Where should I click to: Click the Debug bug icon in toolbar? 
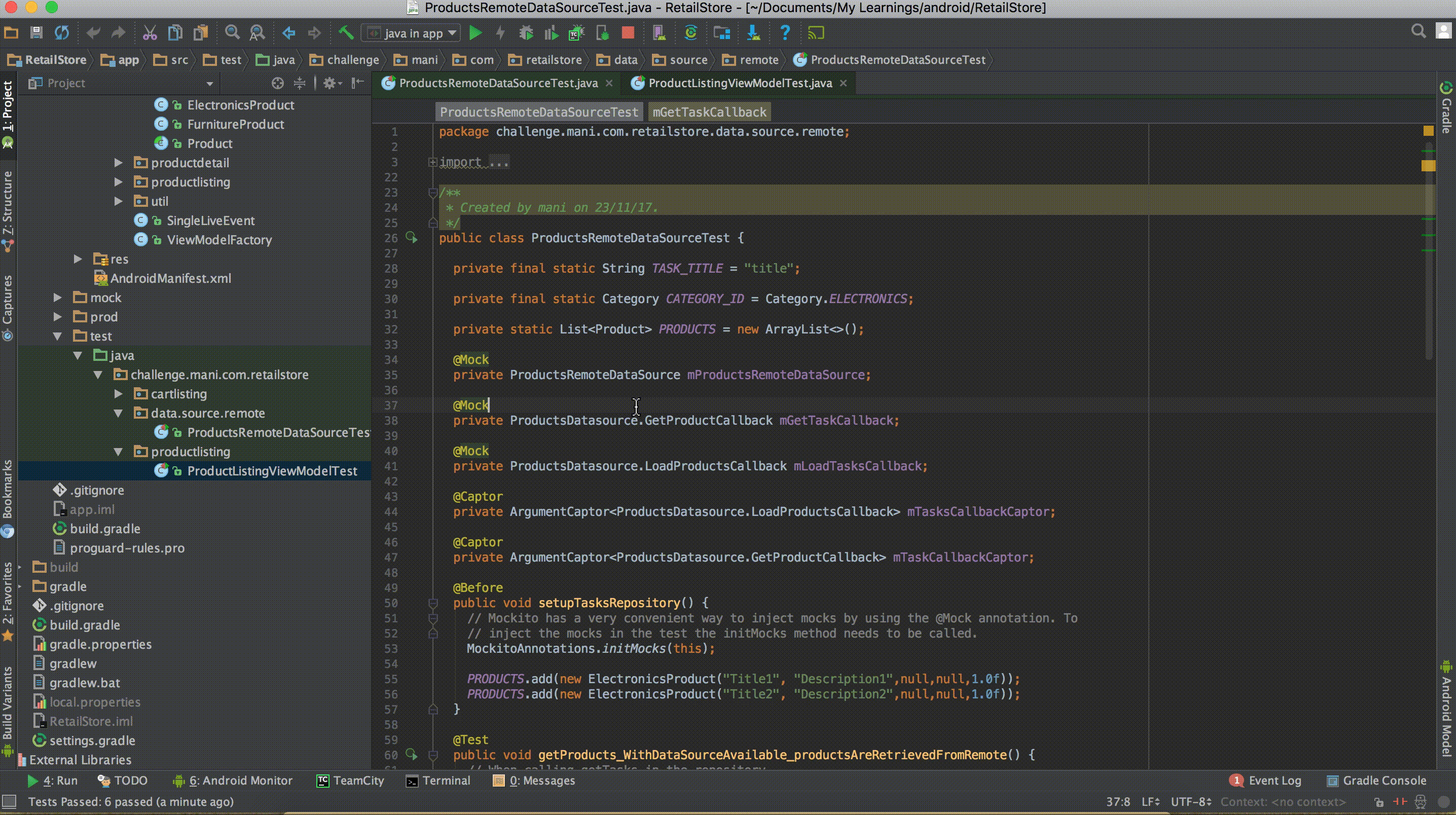click(x=526, y=33)
